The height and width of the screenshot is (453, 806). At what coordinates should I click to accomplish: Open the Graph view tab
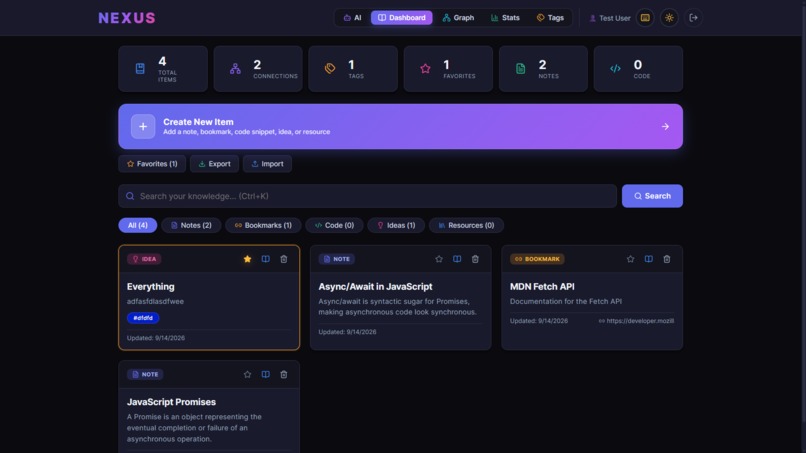click(458, 17)
